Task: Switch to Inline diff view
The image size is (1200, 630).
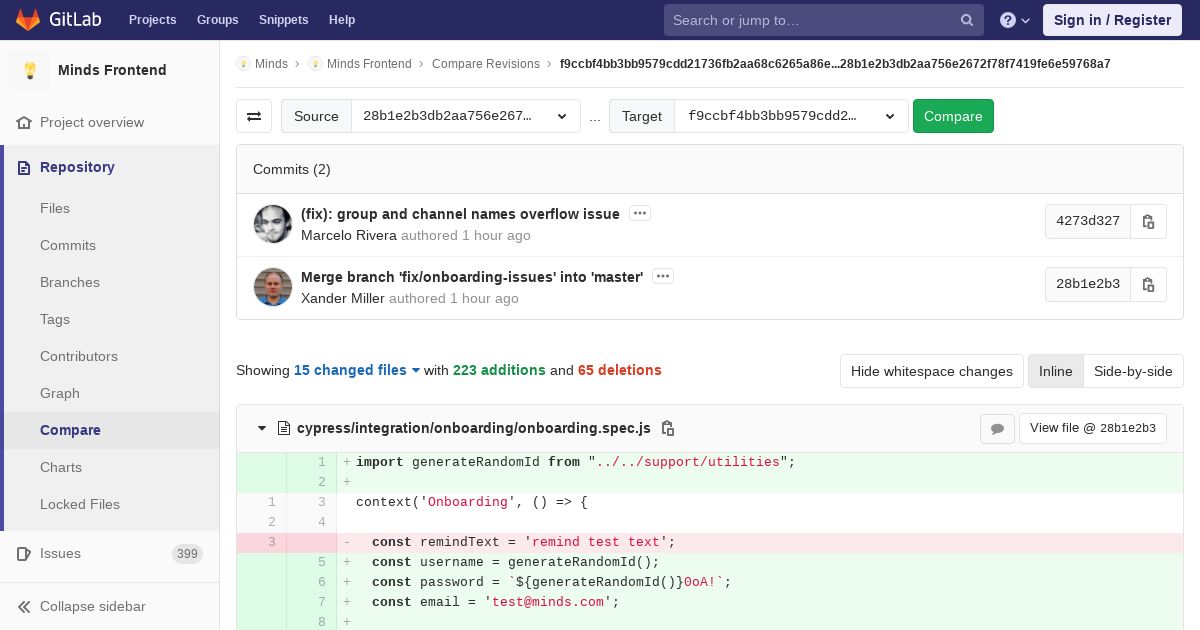Action: pos(1055,371)
